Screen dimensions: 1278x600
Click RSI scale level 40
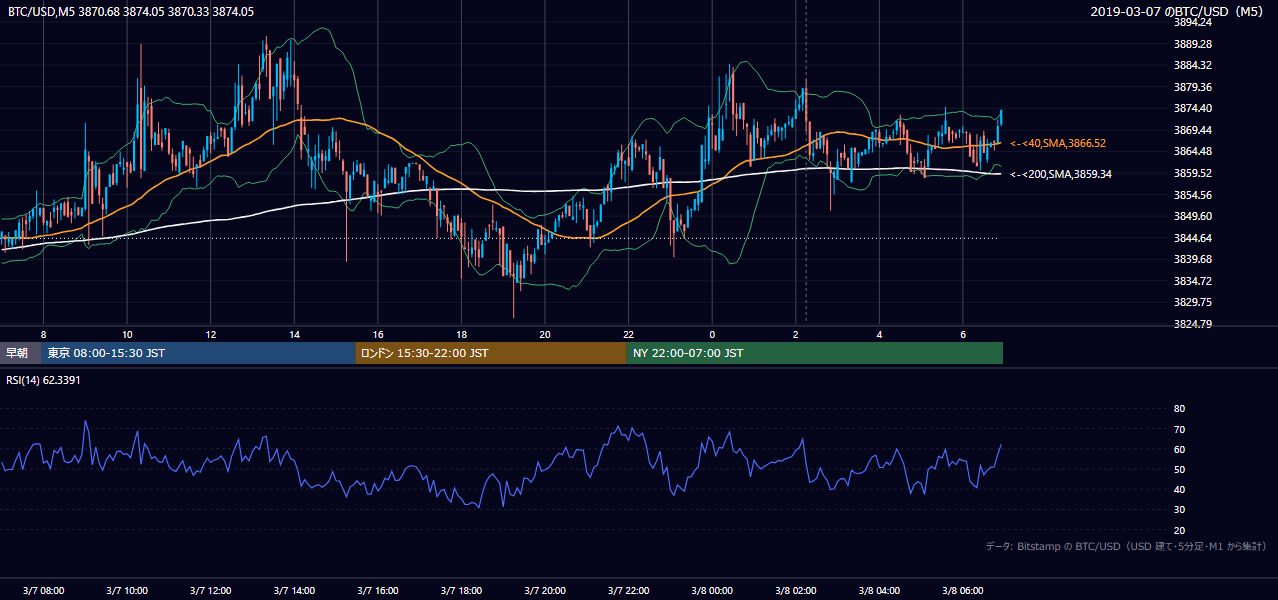tap(1179, 490)
